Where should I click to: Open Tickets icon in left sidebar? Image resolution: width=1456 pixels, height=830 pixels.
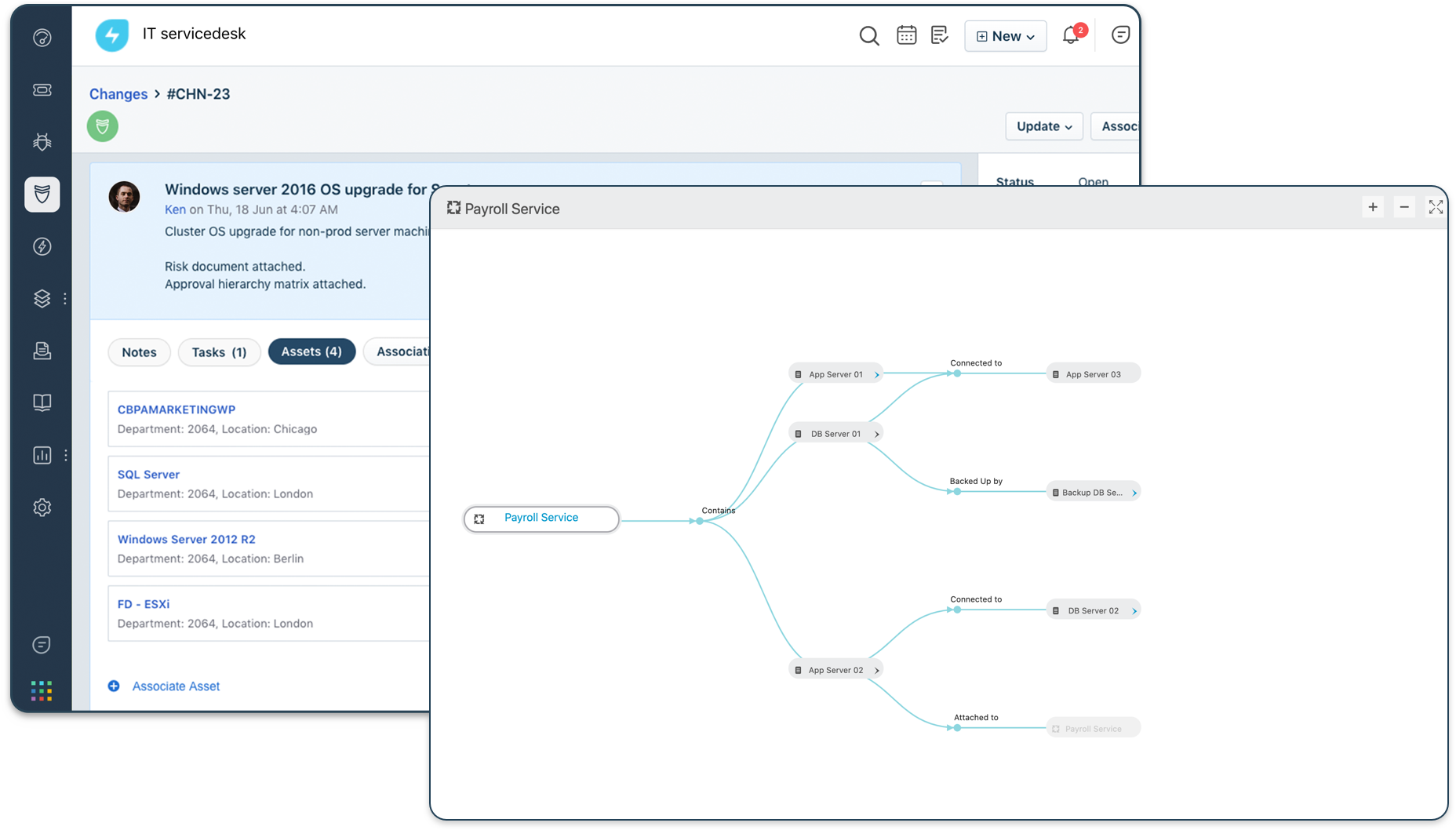pos(42,90)
